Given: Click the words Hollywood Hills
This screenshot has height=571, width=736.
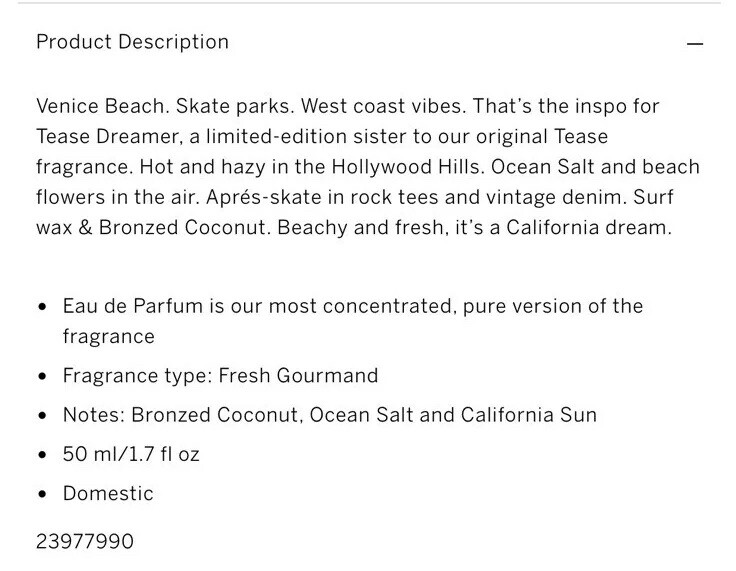Looking at the screenshot, I should point(407,167).
